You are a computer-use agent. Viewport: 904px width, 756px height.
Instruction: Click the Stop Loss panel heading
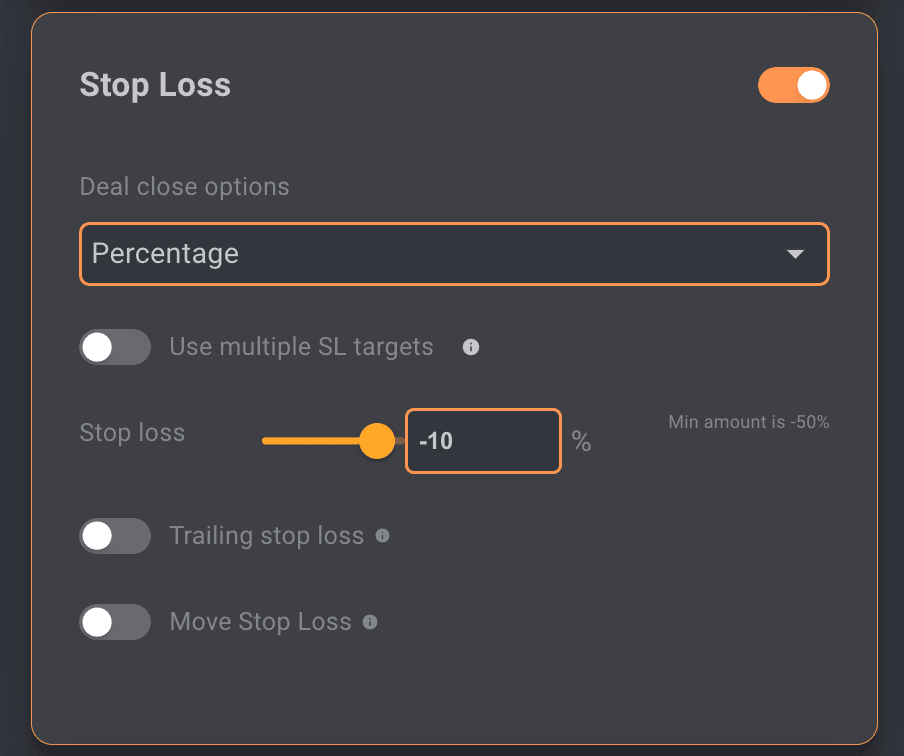tap(155, 85)
